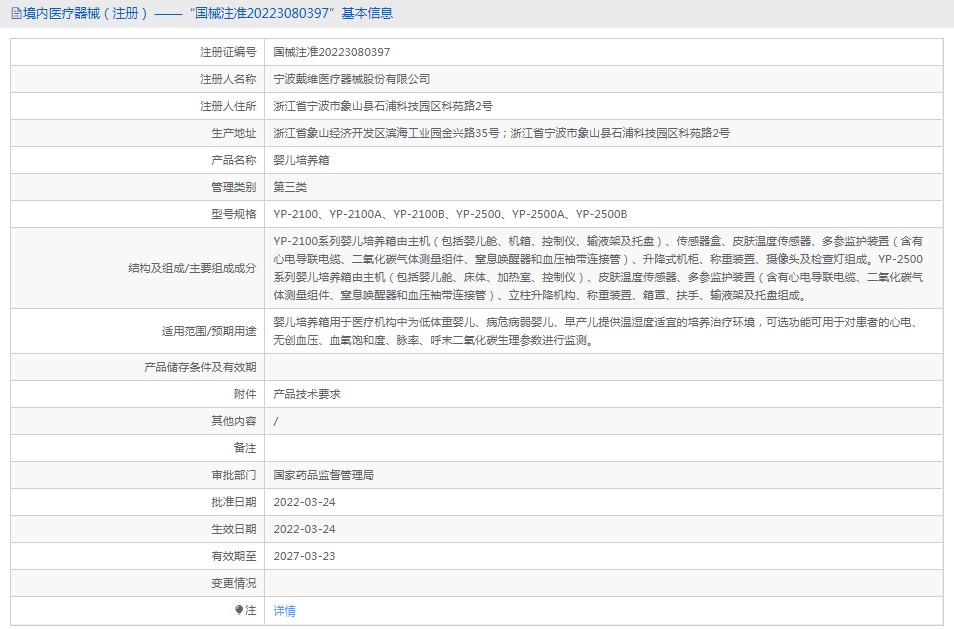Select product name 婴儿培养箱

click(302, 160)
